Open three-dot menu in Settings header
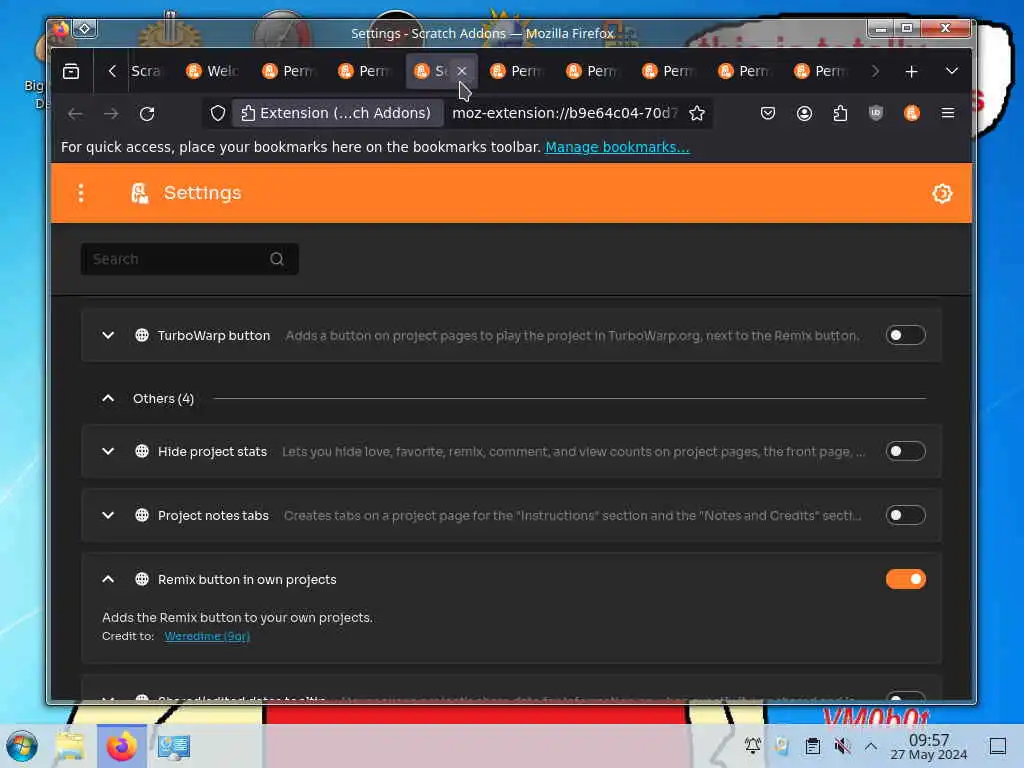This screenshot has width=1024, height=768. click(x=81, y=193)
